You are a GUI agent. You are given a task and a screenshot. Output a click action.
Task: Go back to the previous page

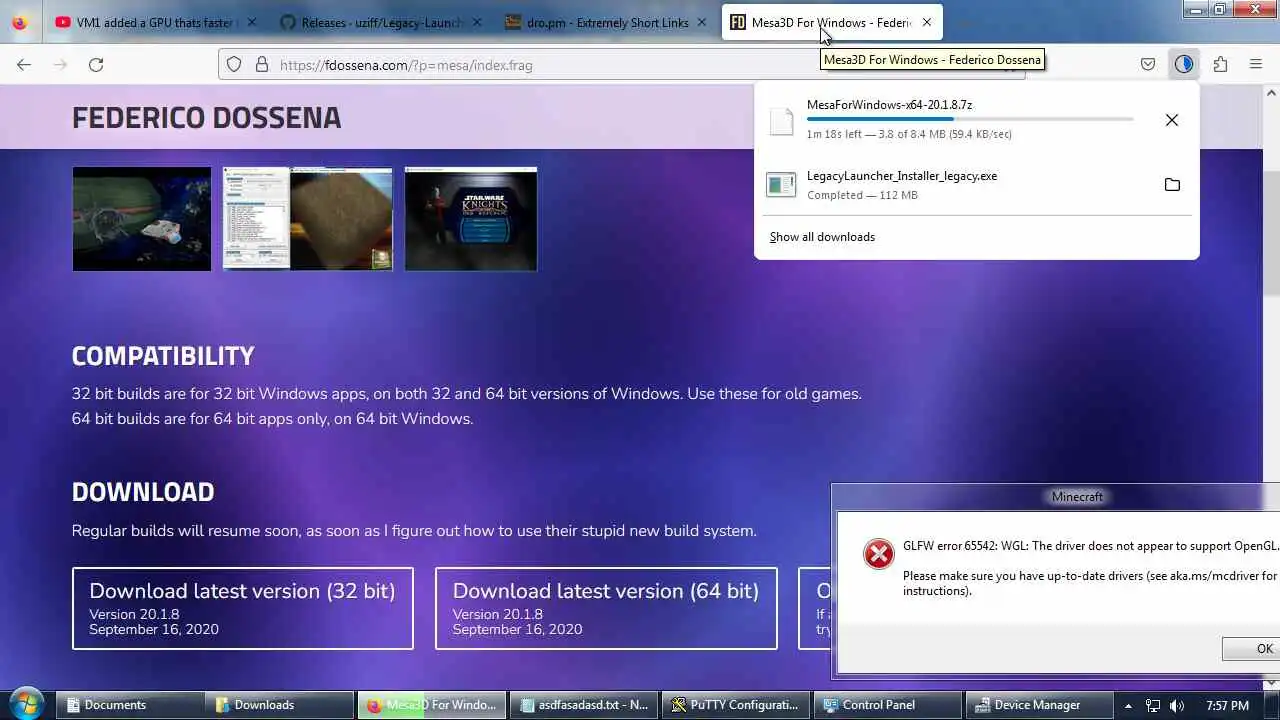click(x=24, y=64)
